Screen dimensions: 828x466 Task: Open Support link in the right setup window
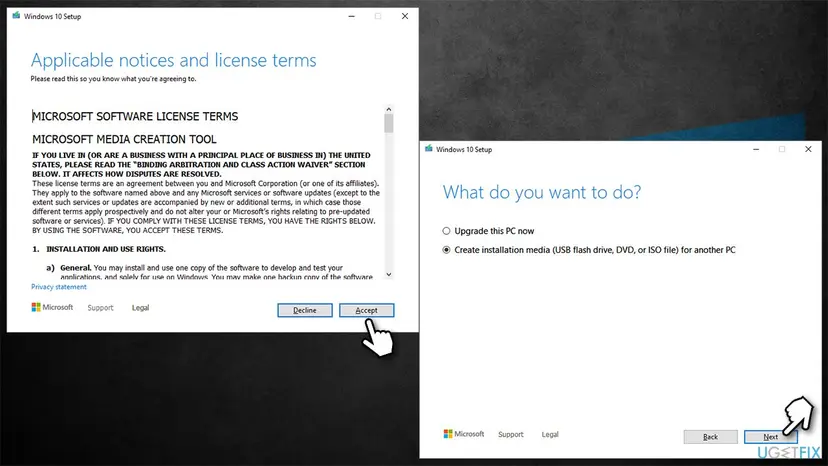pyautogui.click(x=511, y=434)
